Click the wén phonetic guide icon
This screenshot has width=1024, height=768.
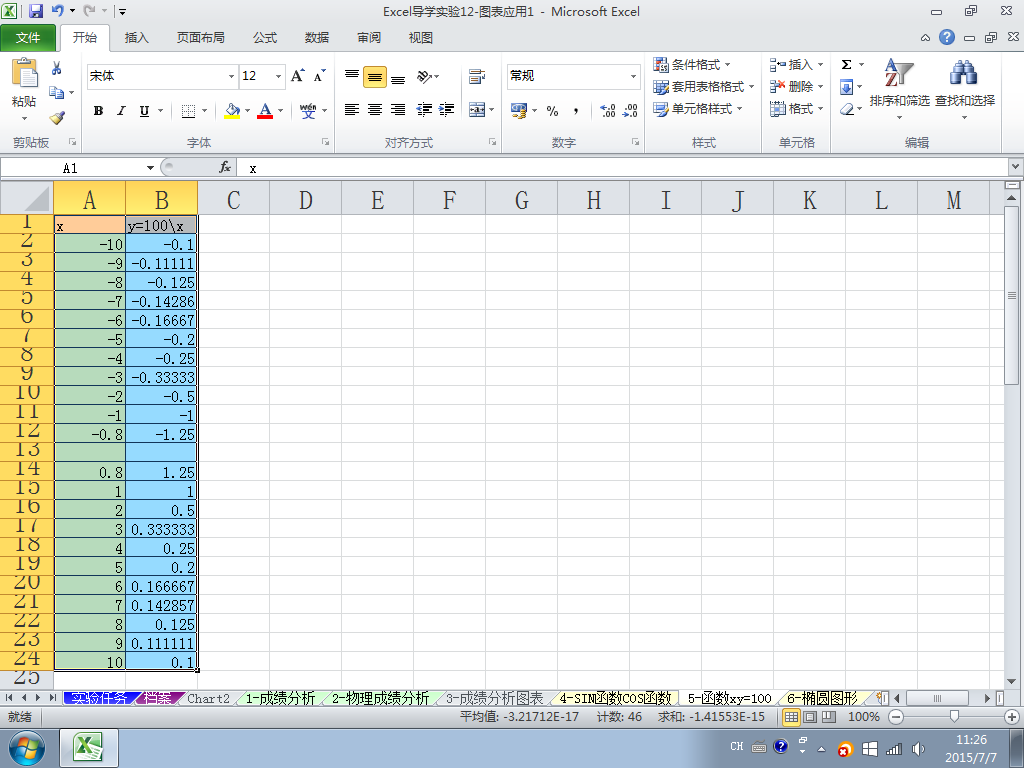click(308, 110)
